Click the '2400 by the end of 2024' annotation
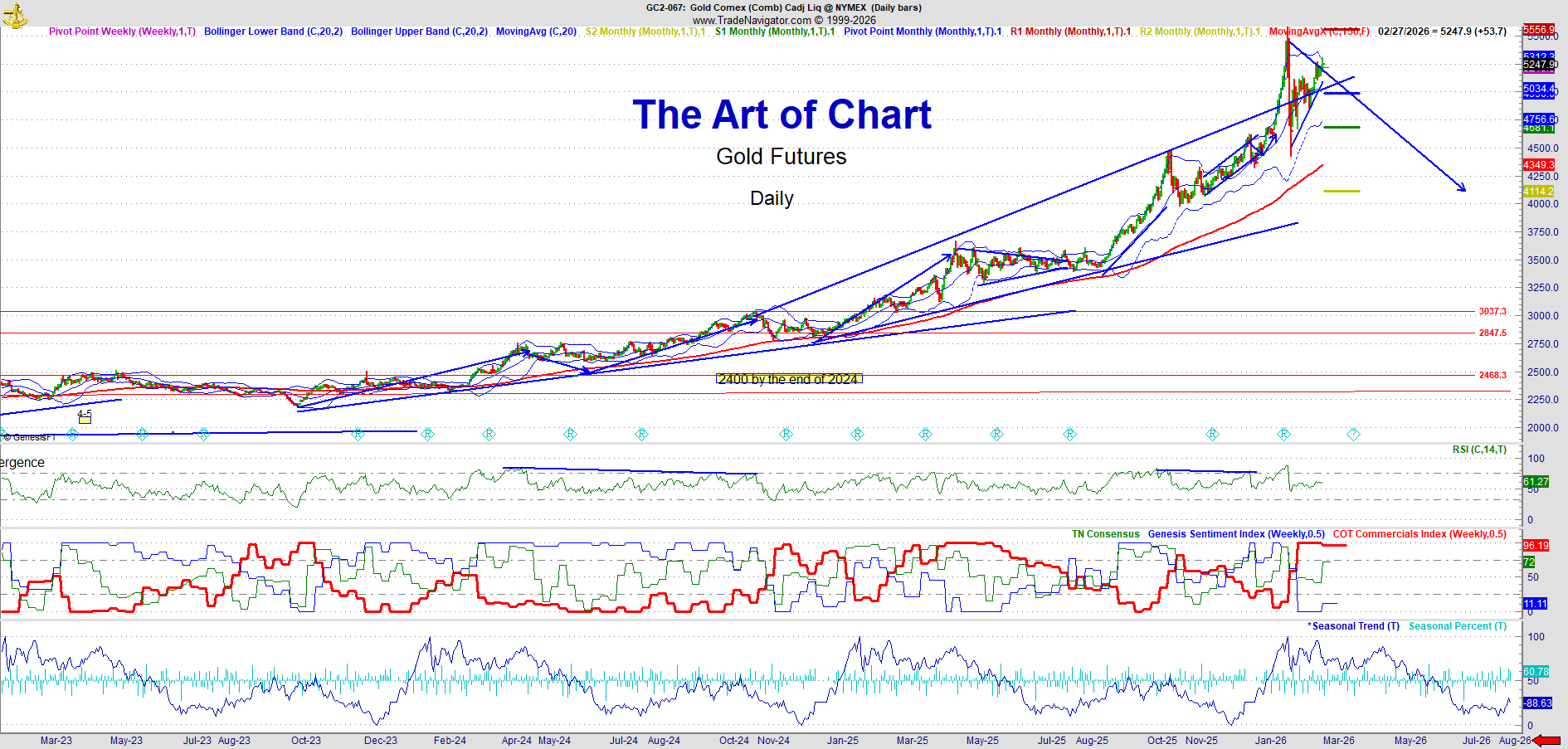This screenshot has height=749, width=1568. pyautogui.click(x=788, y=379)
